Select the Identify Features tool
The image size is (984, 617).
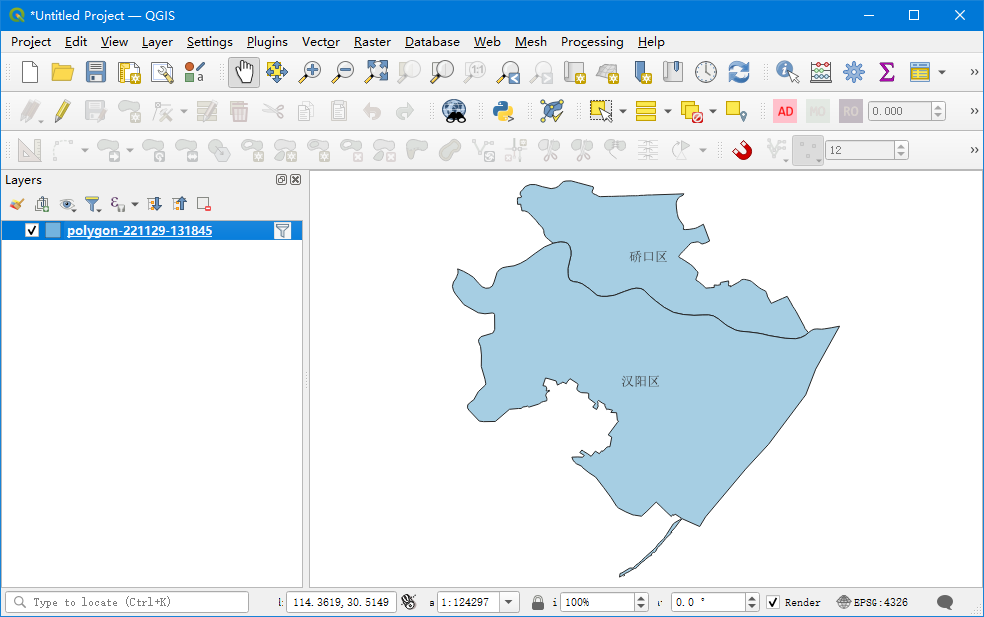[788, 72]
